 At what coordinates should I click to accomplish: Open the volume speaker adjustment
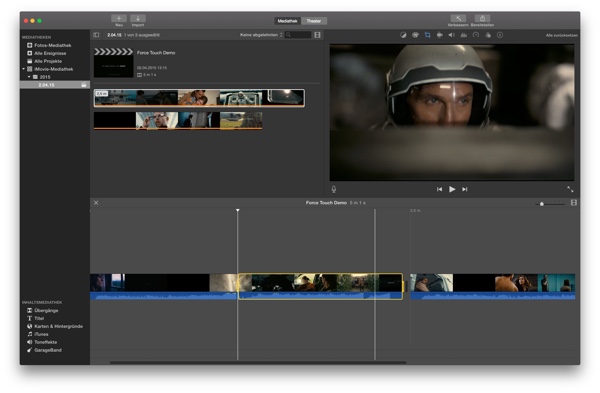(452, 35)
